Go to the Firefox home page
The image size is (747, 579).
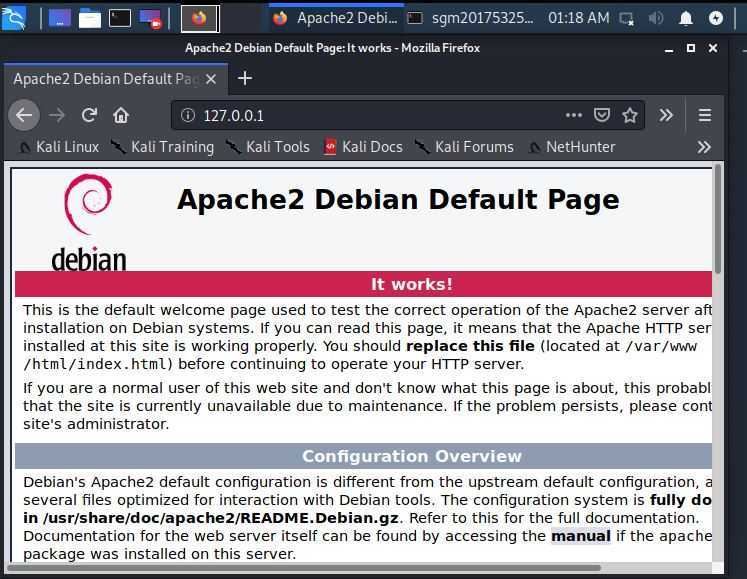[x=121, y=115]
